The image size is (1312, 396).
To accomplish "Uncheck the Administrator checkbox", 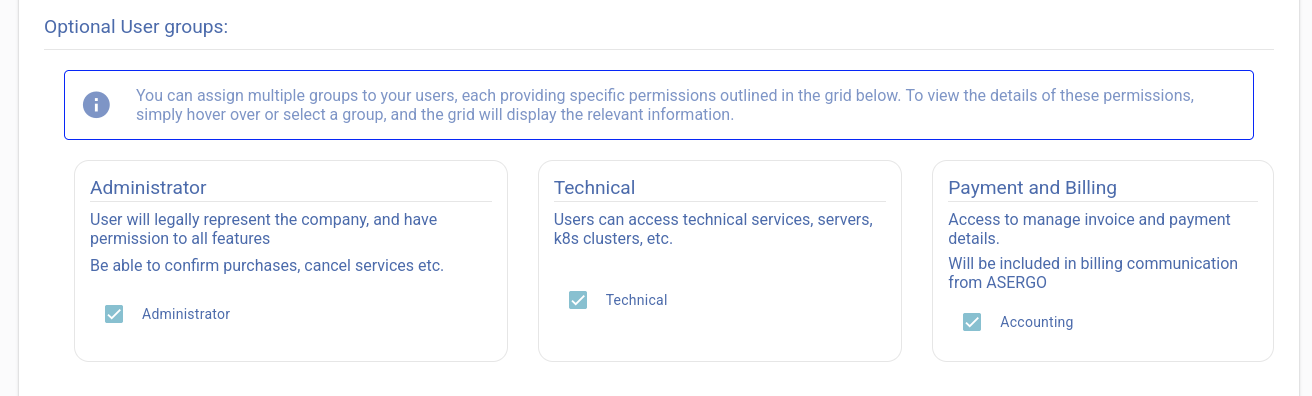I will 114,314.
